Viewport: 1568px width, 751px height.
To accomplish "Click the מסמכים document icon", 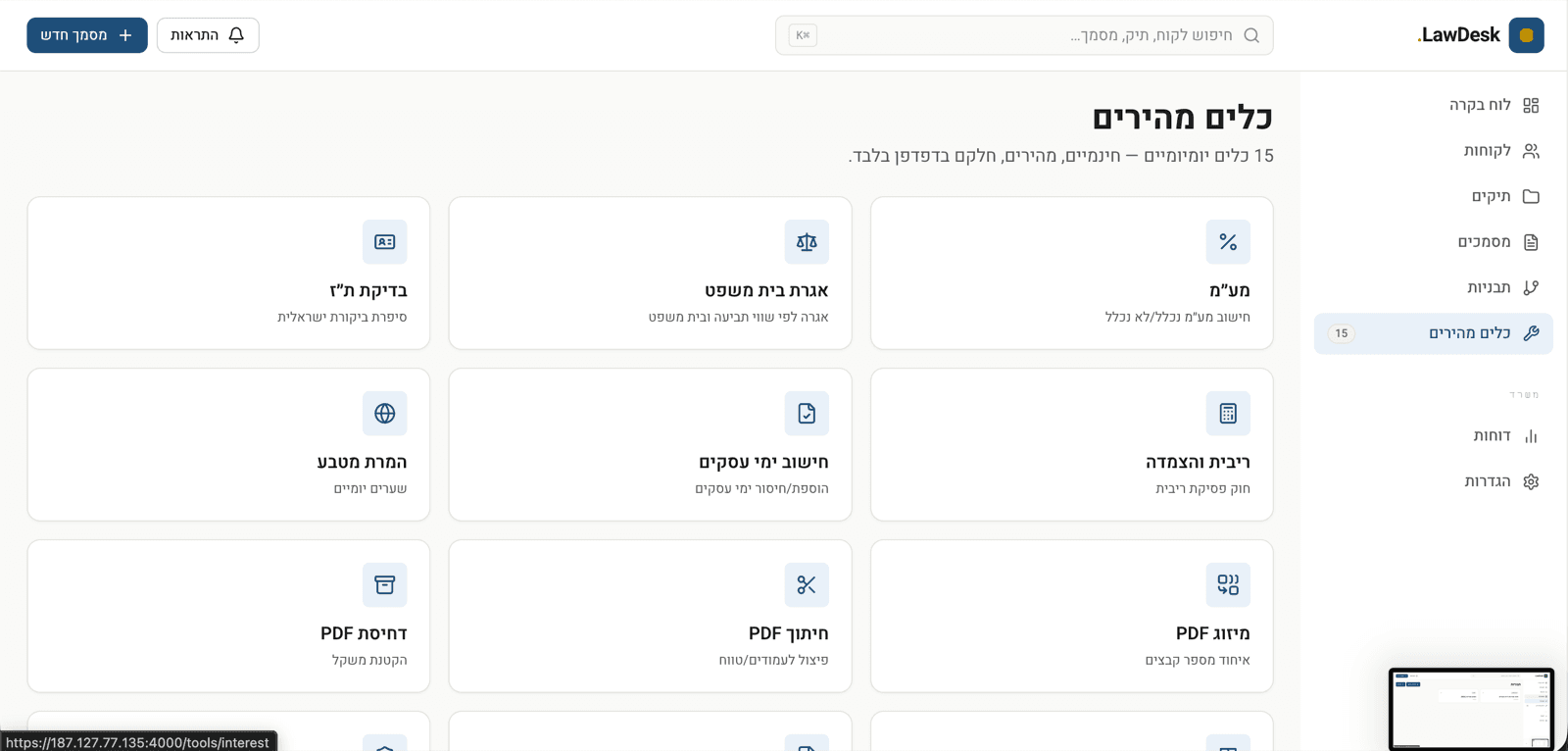I will tap(1531, 242).
